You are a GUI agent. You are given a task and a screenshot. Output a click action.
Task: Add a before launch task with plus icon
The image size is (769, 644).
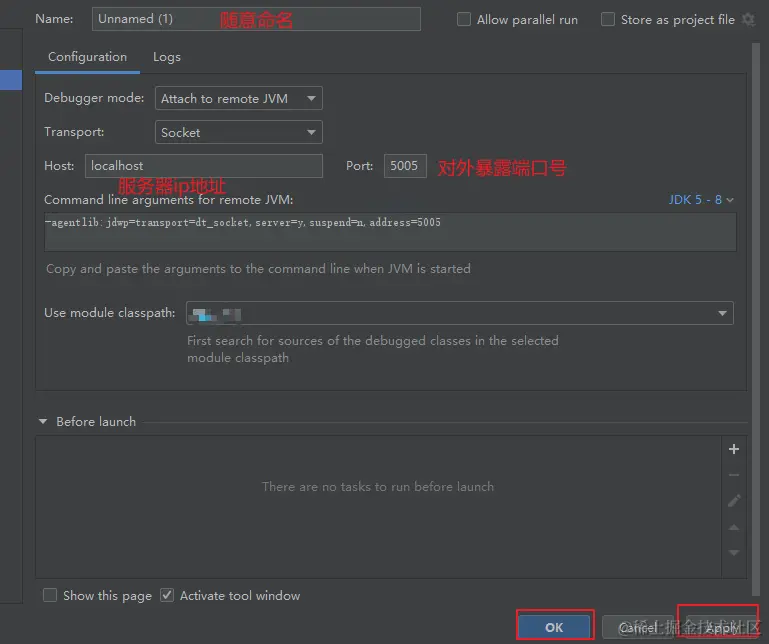click(734, 449)
